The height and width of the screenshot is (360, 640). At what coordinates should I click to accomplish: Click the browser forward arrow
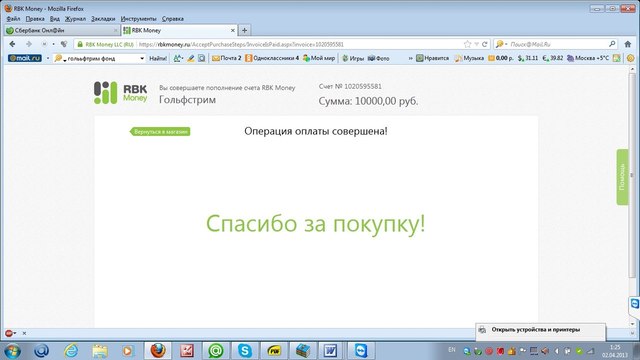[x=29, y=44]
